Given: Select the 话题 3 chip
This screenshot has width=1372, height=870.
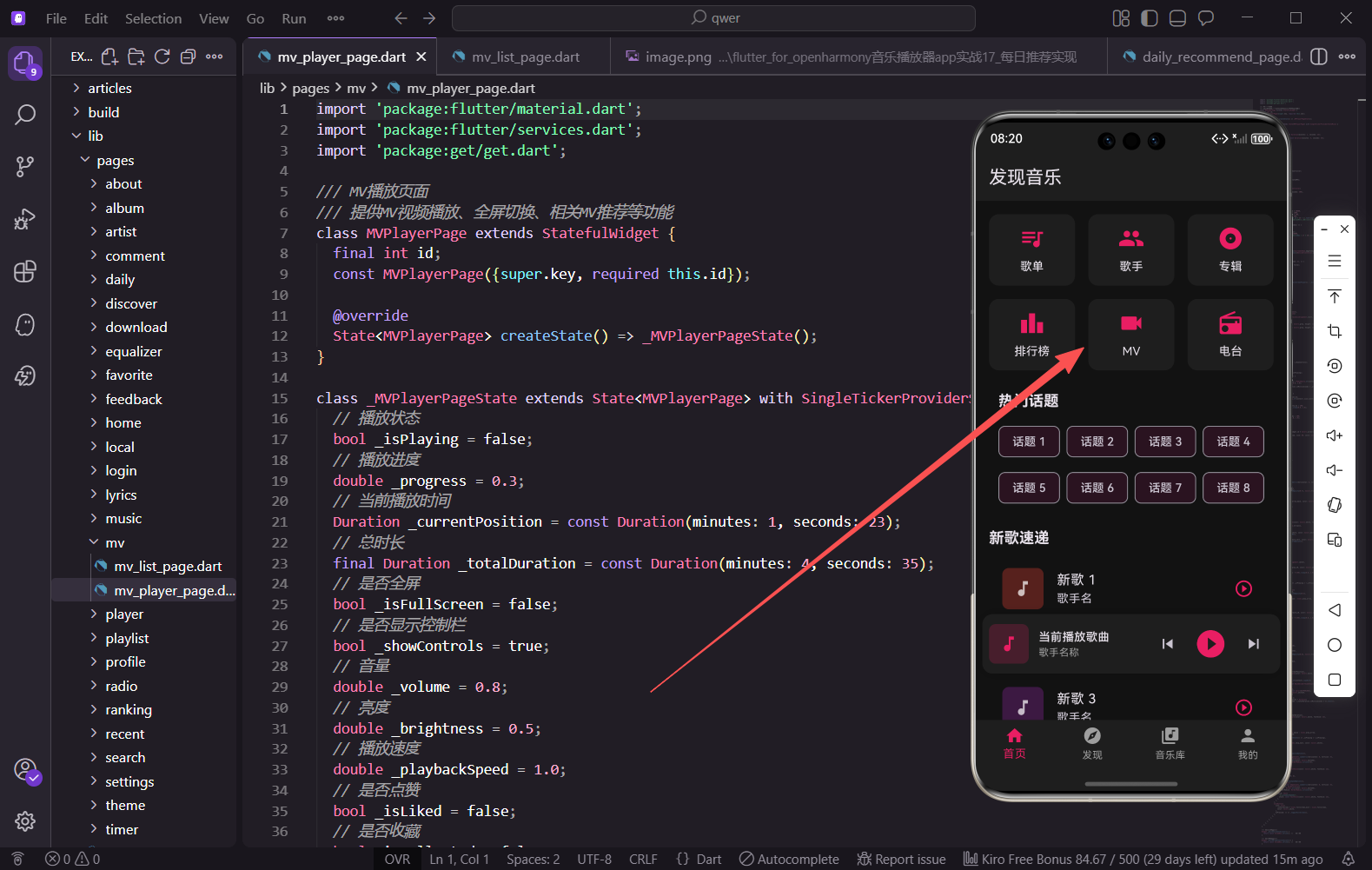Looking at the screenshot, I should (1165, 442).
